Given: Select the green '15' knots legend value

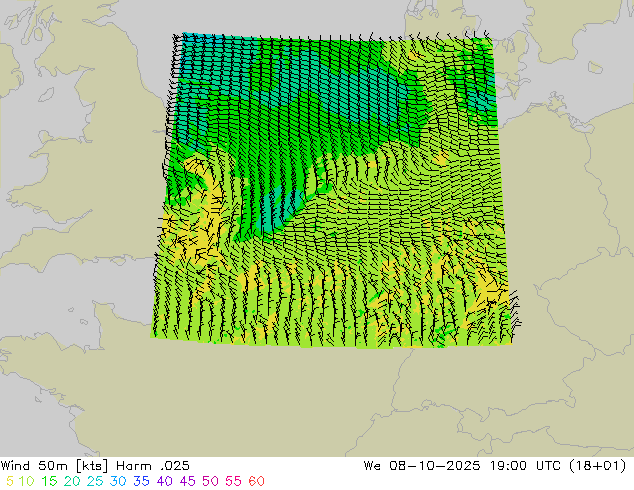Looking at the screenshot, I should (49, 481).
